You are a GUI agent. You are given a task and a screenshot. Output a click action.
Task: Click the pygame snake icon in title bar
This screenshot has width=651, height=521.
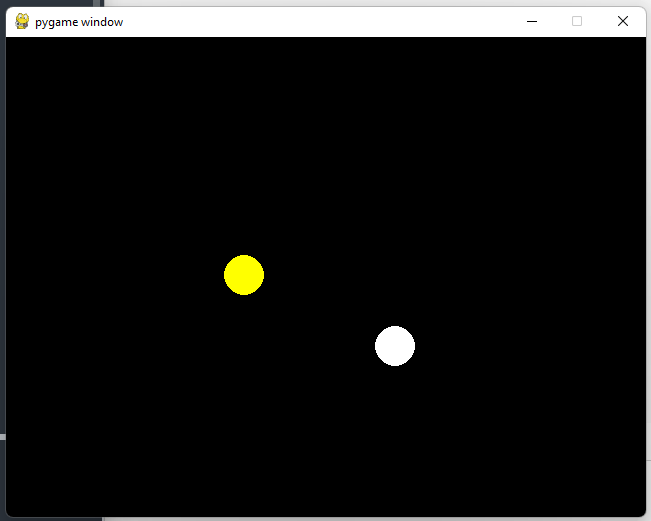[x=22, y=21]
